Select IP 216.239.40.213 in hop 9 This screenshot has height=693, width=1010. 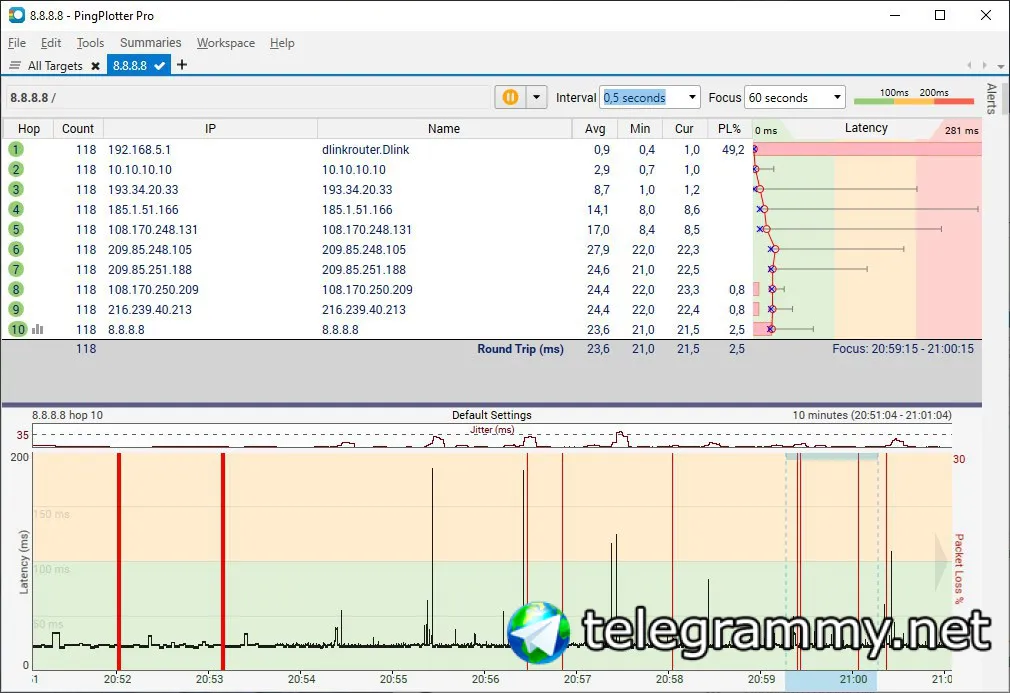point(150,309)
